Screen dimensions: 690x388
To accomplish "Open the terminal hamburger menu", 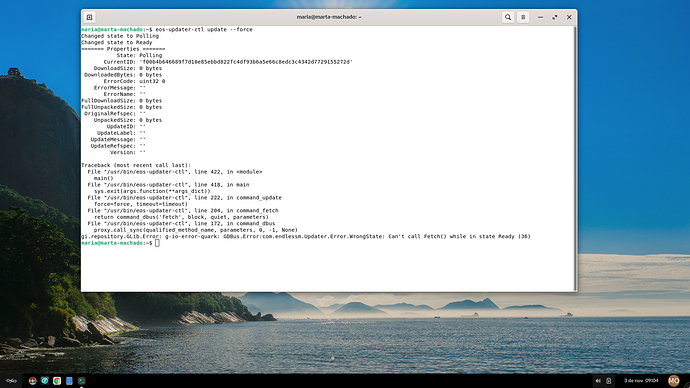I will pyautogui.click(x=523, y=17).
